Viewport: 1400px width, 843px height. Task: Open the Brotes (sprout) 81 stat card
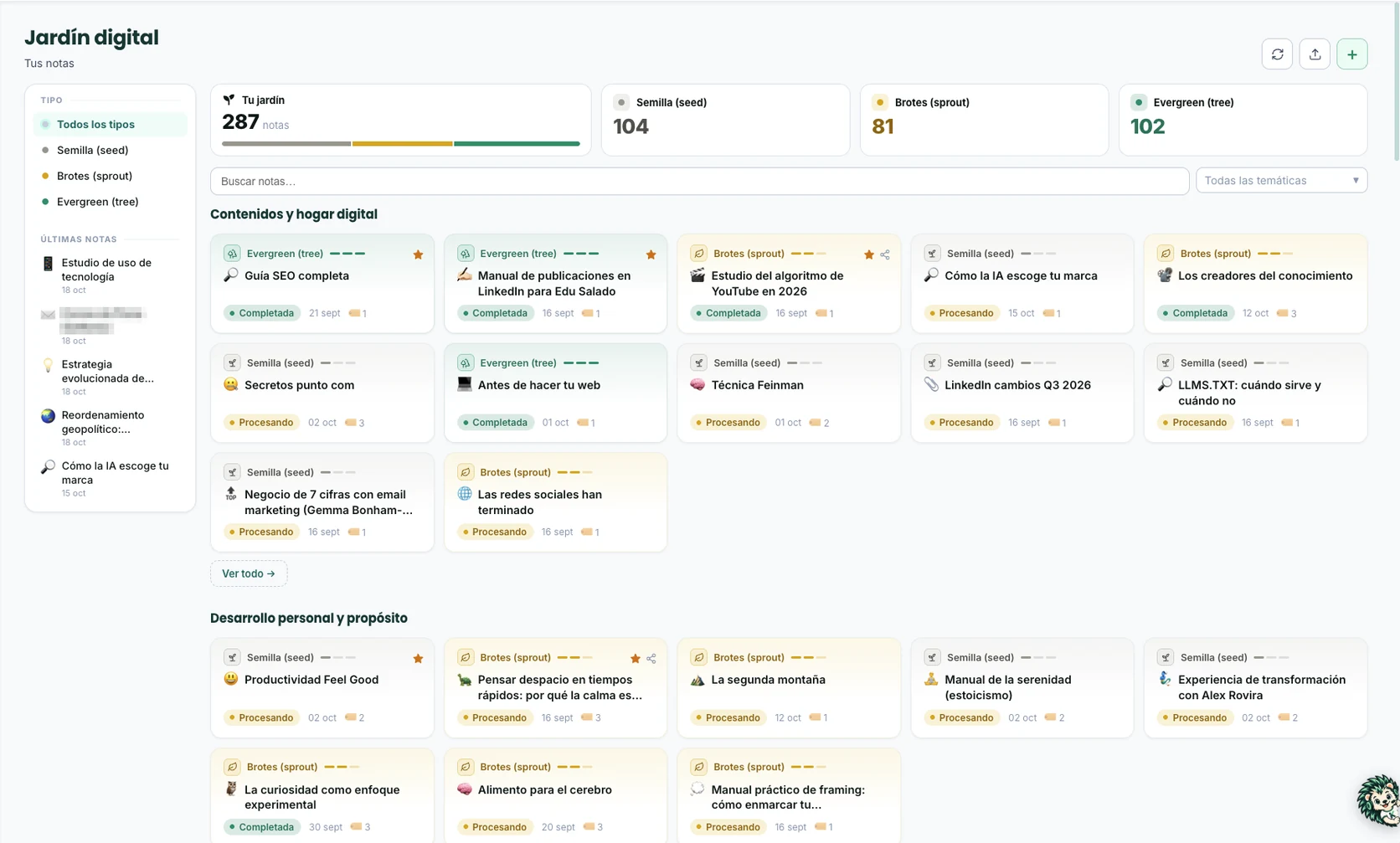point(984,120)
